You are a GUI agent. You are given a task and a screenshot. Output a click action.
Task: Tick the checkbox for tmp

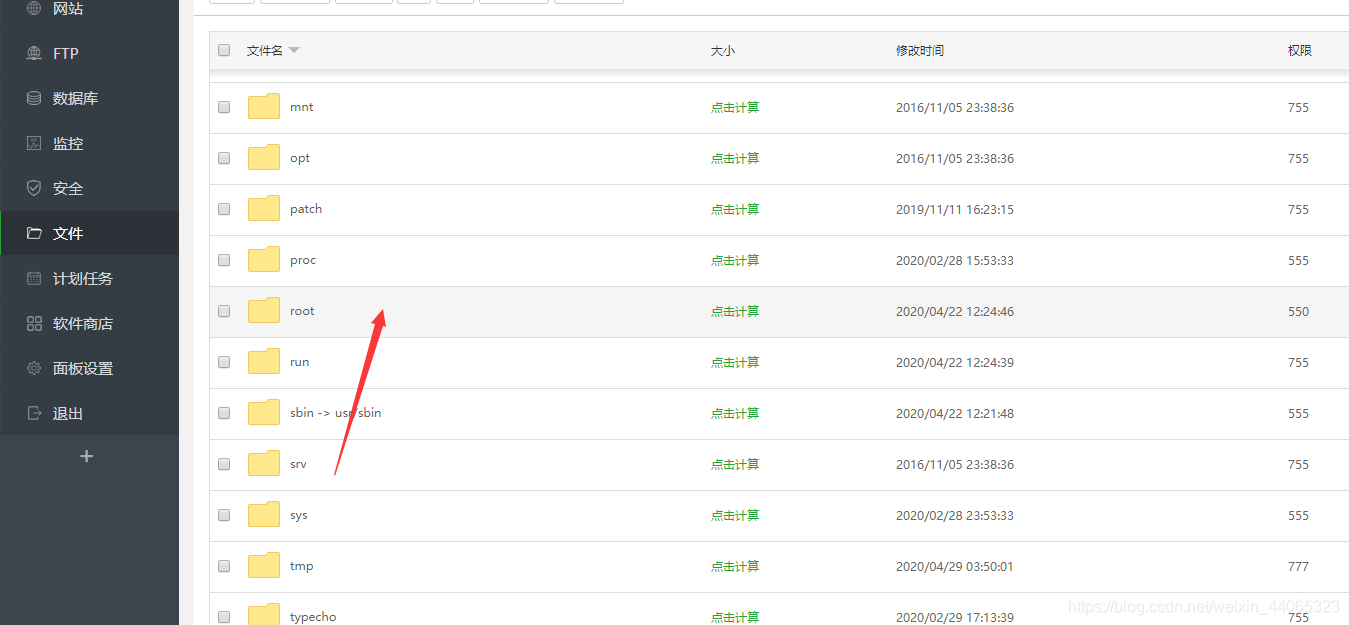tap(224, 566)
